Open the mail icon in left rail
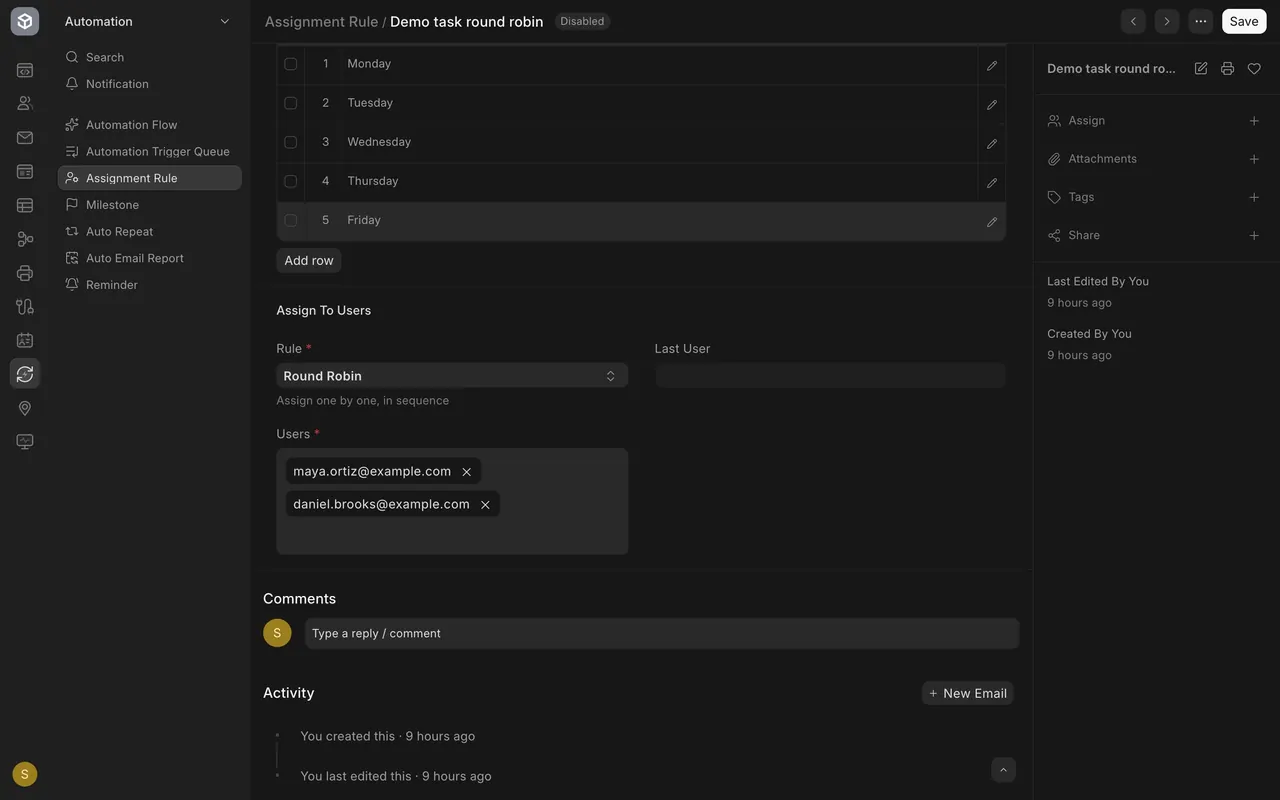The image size is (1280, 800). [x=25, y=138]
